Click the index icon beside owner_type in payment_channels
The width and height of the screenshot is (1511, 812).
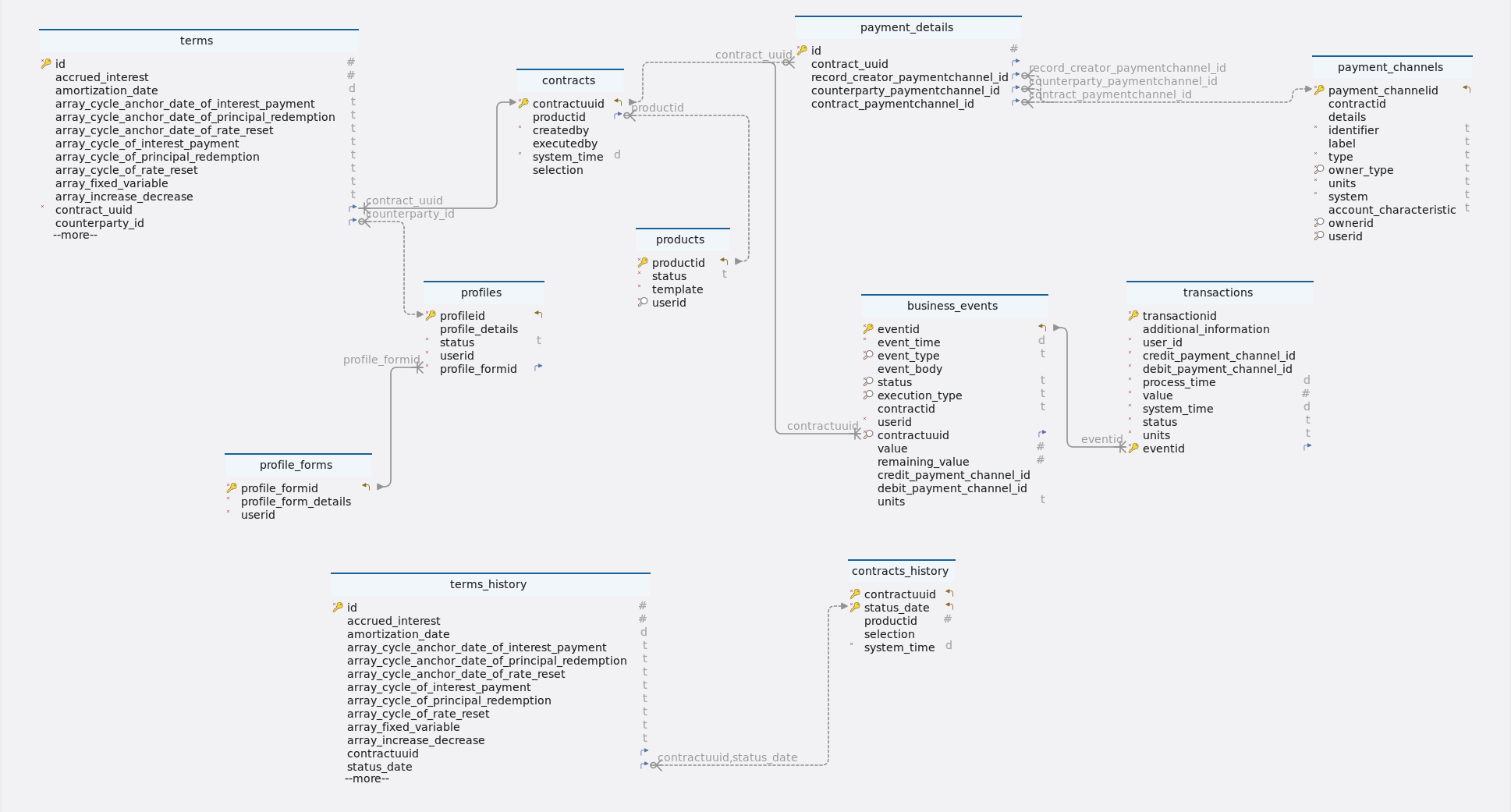[1319, 170]
